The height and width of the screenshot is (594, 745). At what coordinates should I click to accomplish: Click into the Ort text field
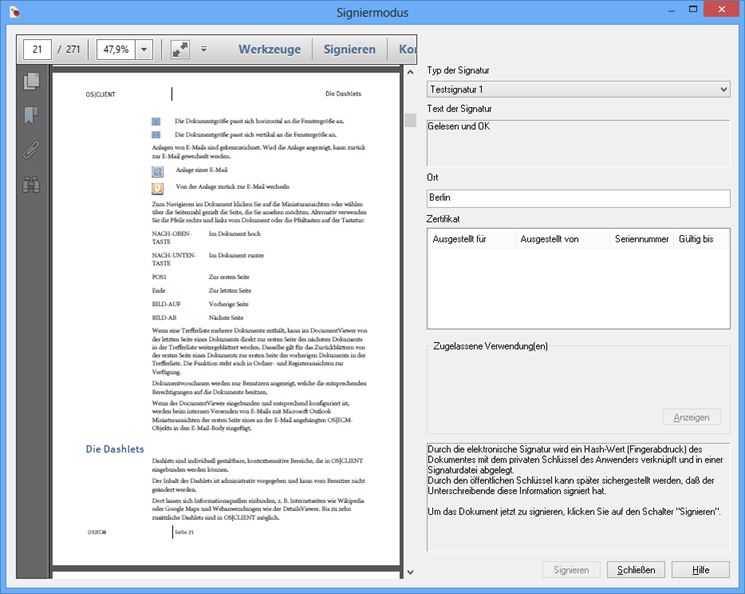click(577, 198)
